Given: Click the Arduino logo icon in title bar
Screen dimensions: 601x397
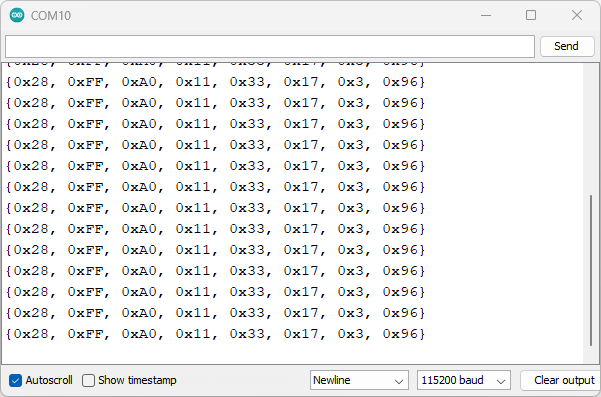Looking at the screenshot, I should (x=17, y=15).
